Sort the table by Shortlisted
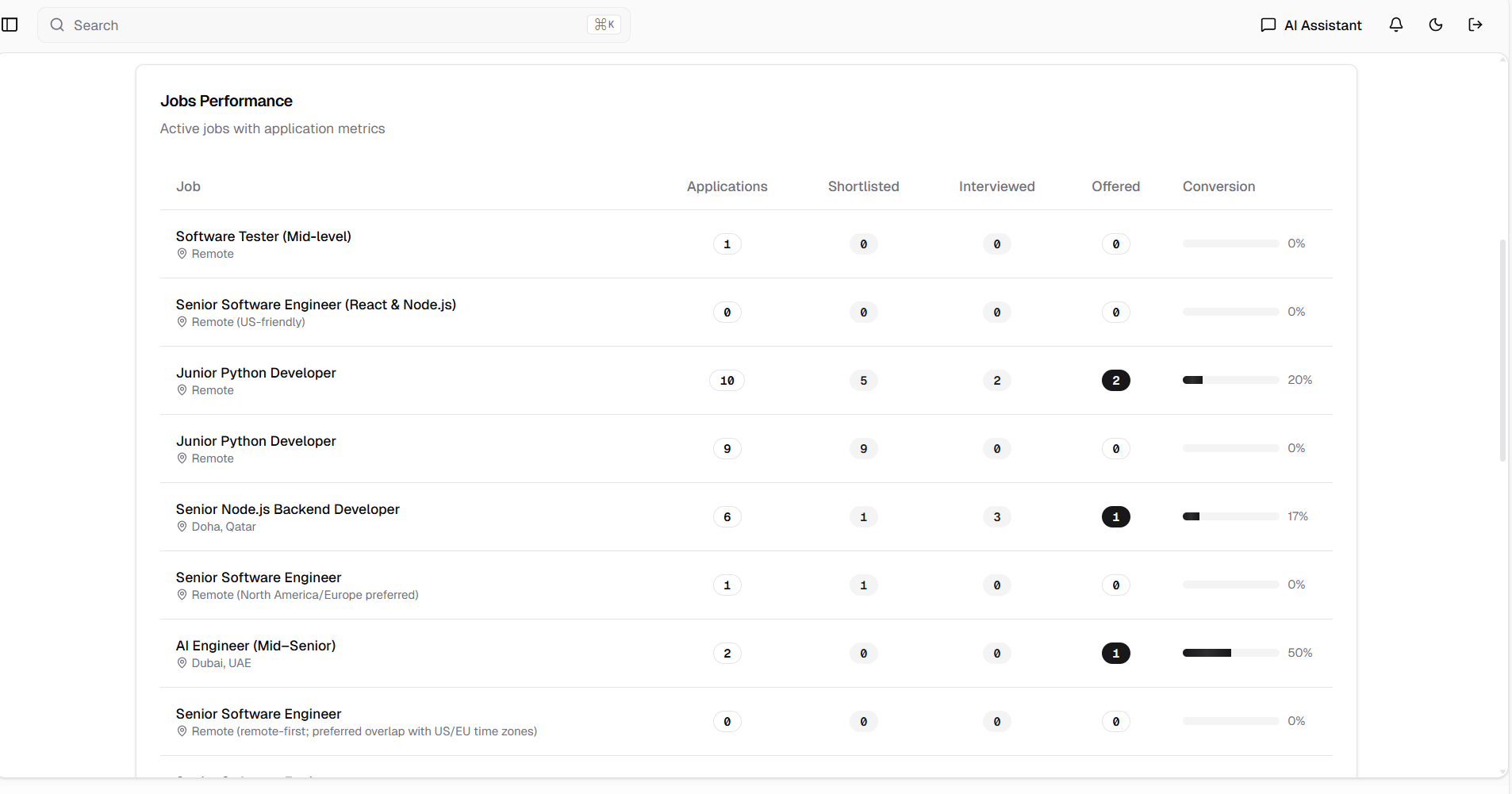 863,186
